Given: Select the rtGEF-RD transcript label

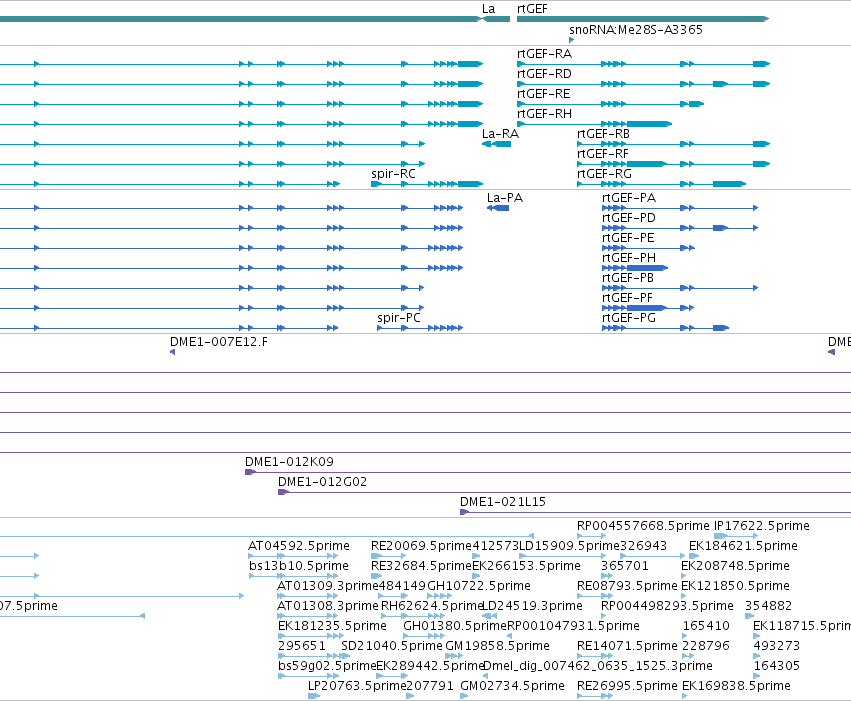Looking at the screenshot, I should coord(544,74).
